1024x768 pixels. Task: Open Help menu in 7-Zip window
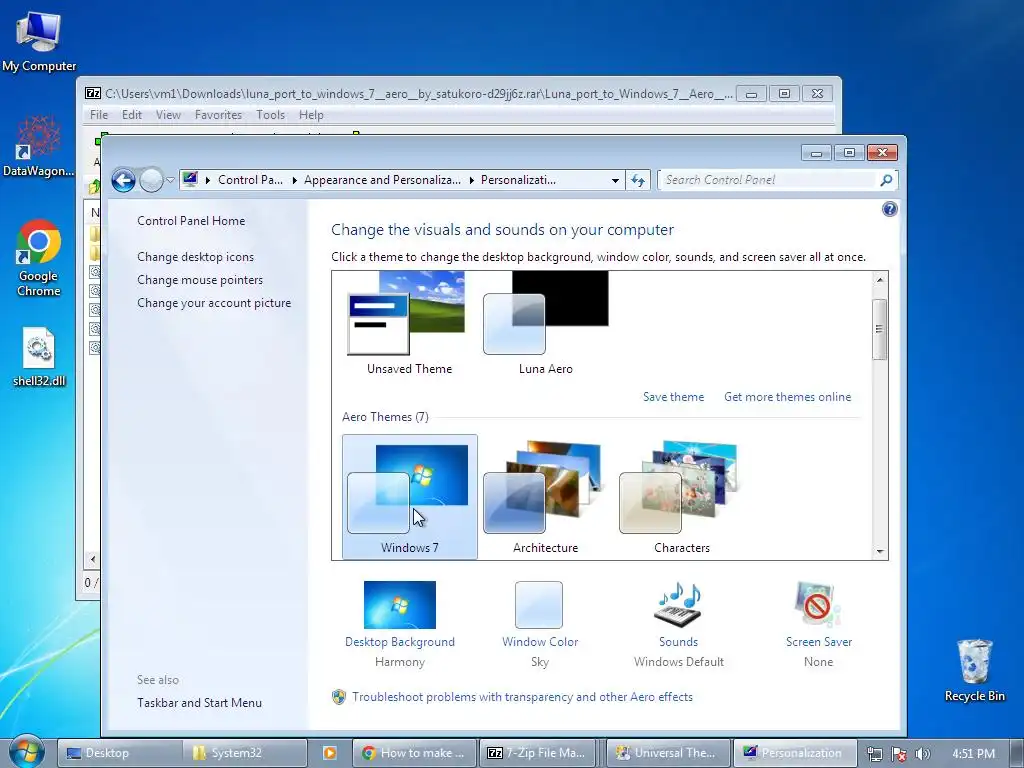(311, 115)
